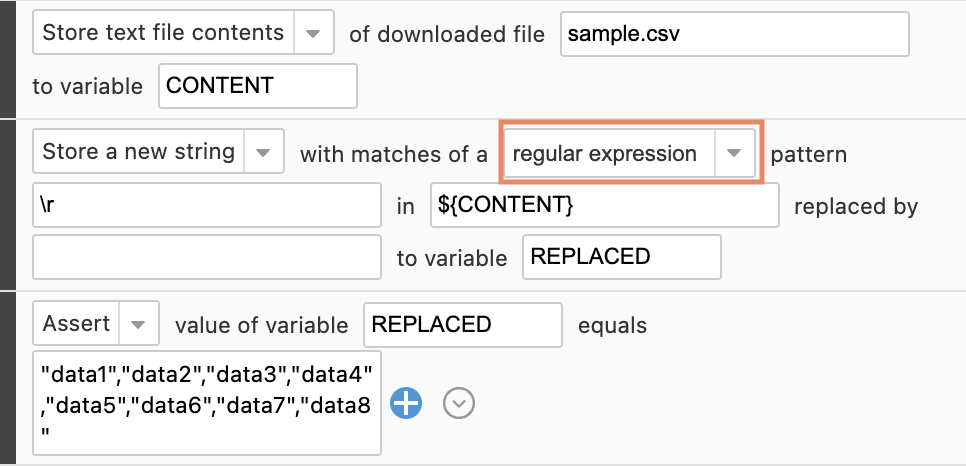
Task: Open the 'Store text file contents' command selector
Action: (x=184, y=32)
